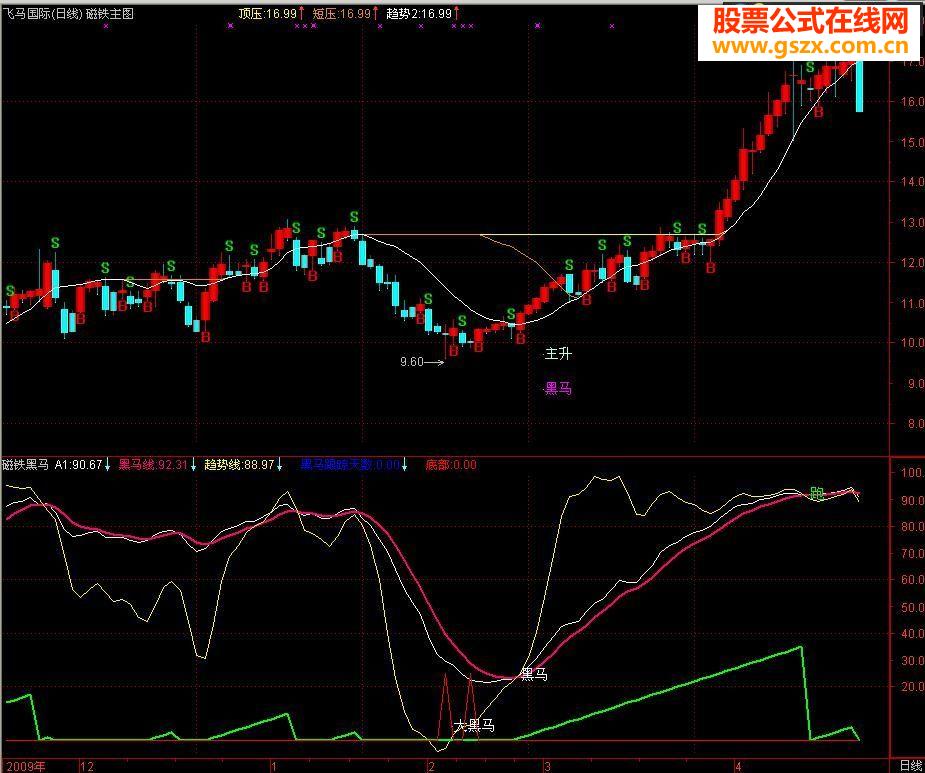Viewport: 925px width, 773px height.
Task: Click the month 4 marker on the time axis
Action: pos(739,767)
